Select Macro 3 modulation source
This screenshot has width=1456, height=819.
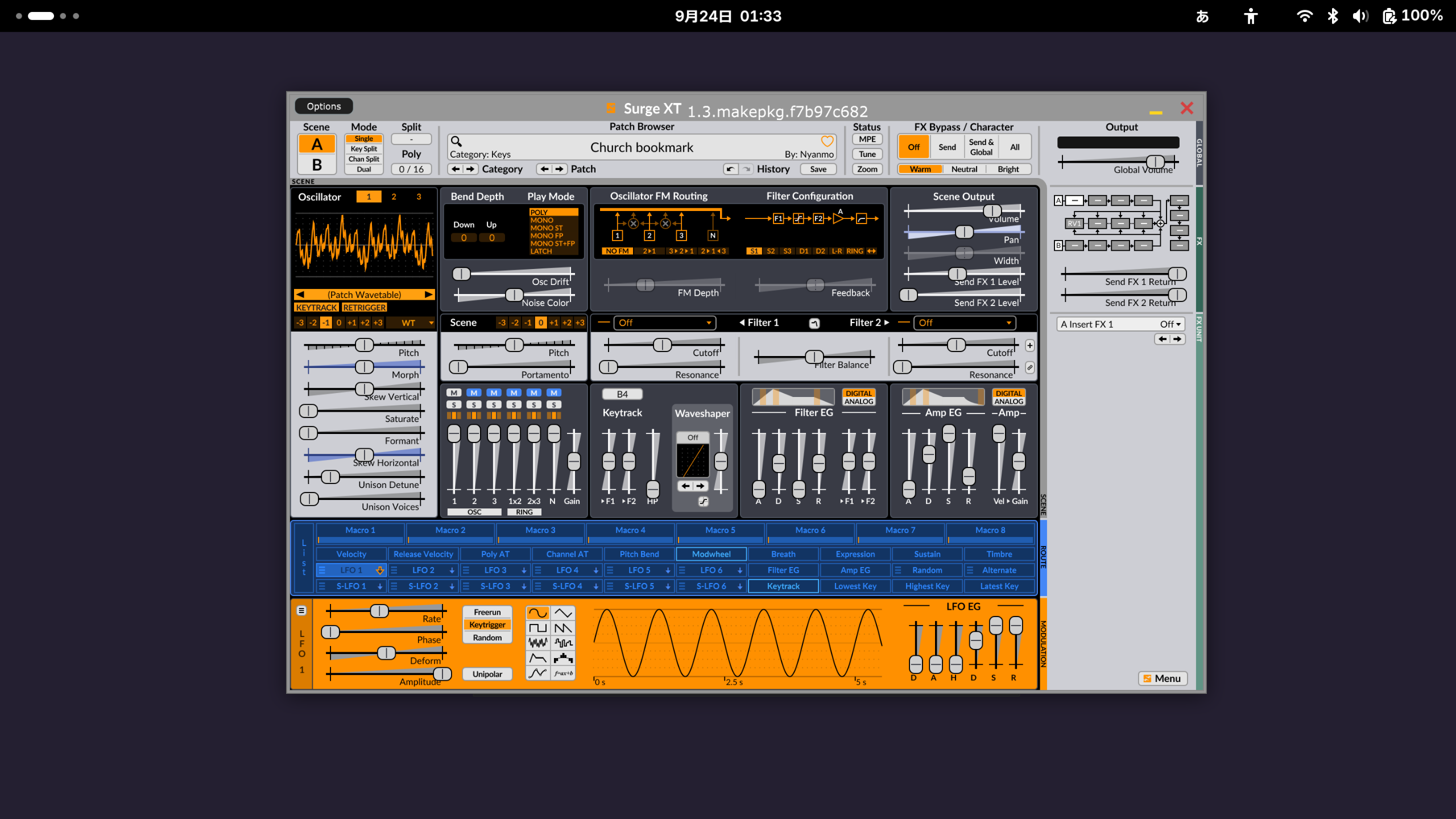click(540, 533)
